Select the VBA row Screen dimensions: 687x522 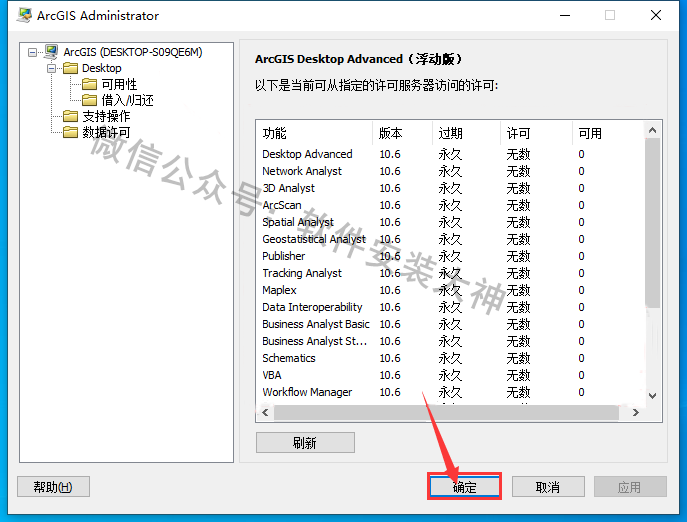click(450, 375)
